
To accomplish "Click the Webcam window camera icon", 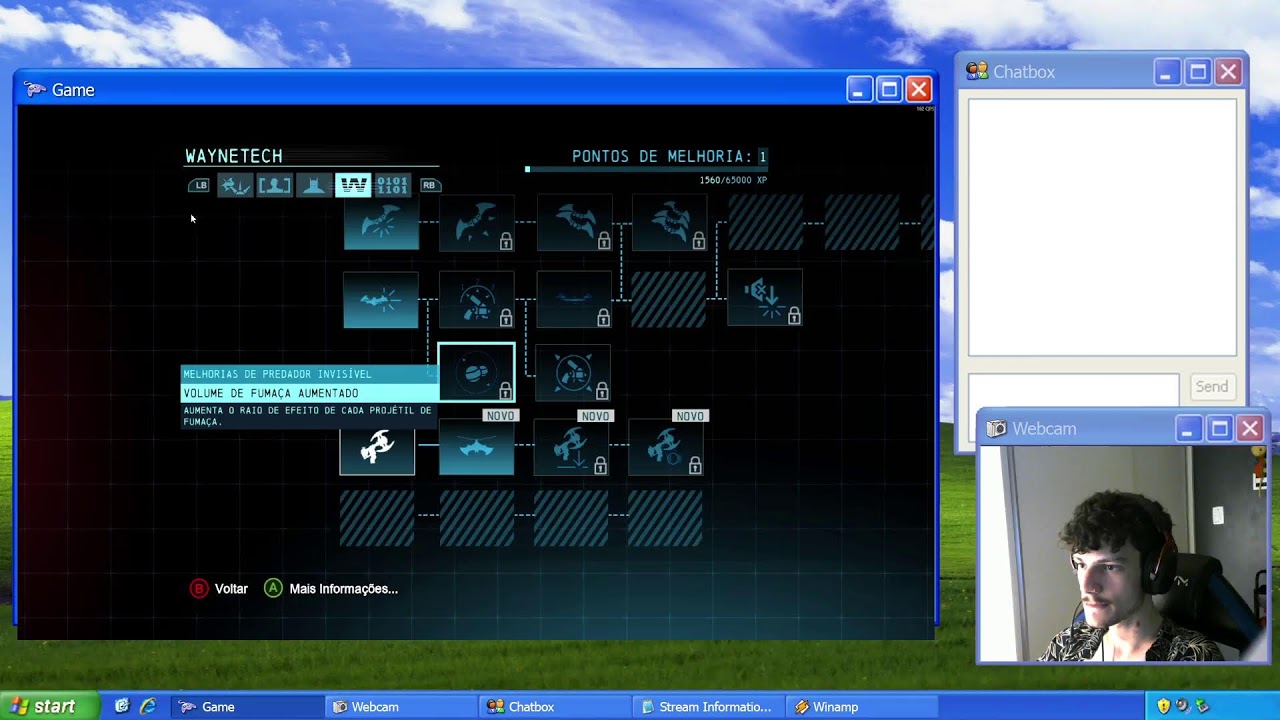I will point(996,429).
